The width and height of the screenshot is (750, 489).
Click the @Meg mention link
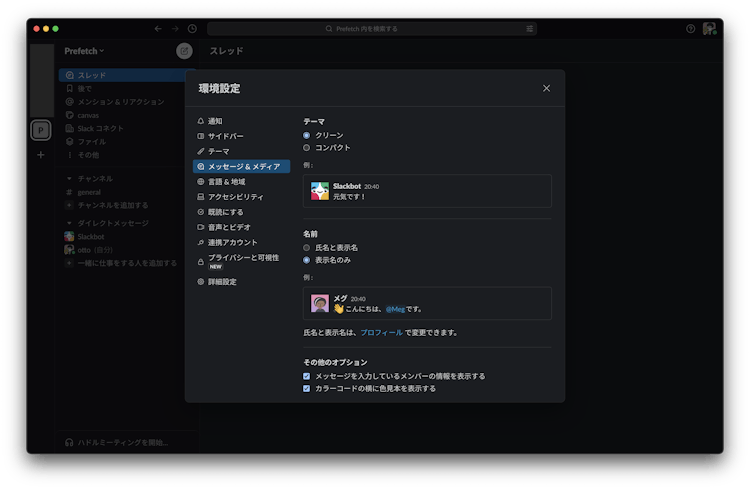(395, 309)
